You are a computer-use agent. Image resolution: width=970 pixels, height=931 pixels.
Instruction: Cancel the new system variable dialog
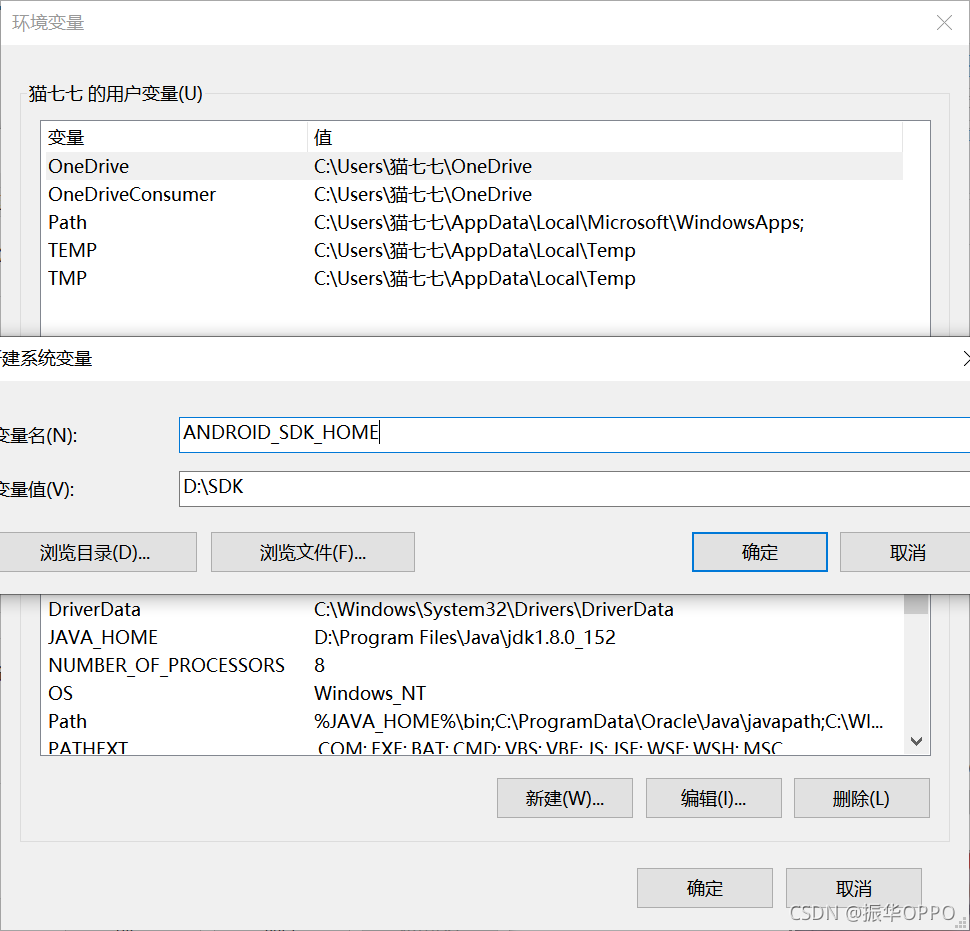906,552
